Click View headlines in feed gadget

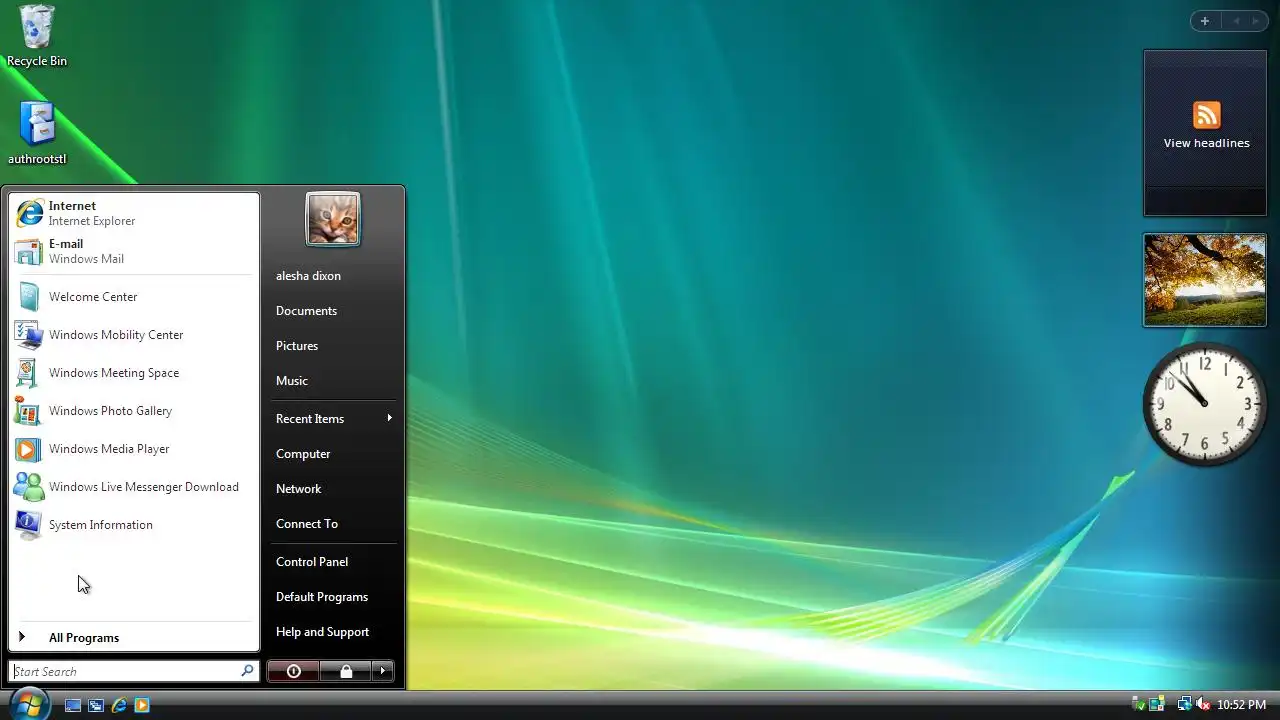pos(1206,143)
